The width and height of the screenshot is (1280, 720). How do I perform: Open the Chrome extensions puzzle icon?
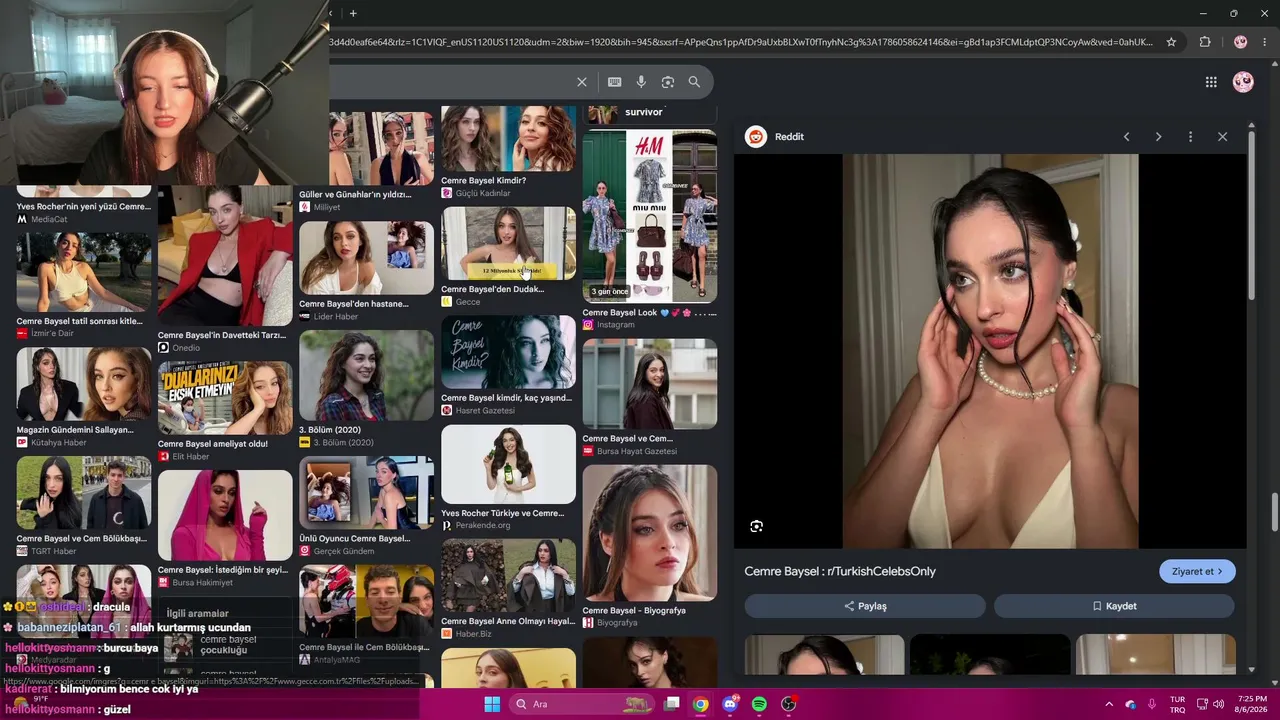(x=1205, y=42)
